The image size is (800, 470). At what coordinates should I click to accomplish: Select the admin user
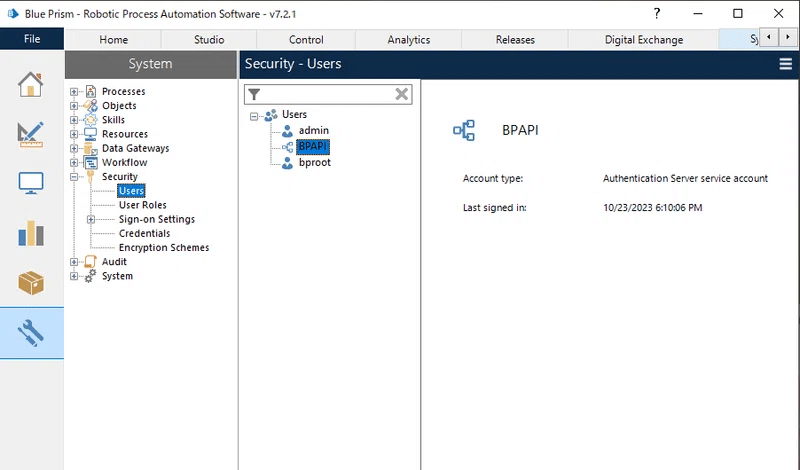coord(314,131)
